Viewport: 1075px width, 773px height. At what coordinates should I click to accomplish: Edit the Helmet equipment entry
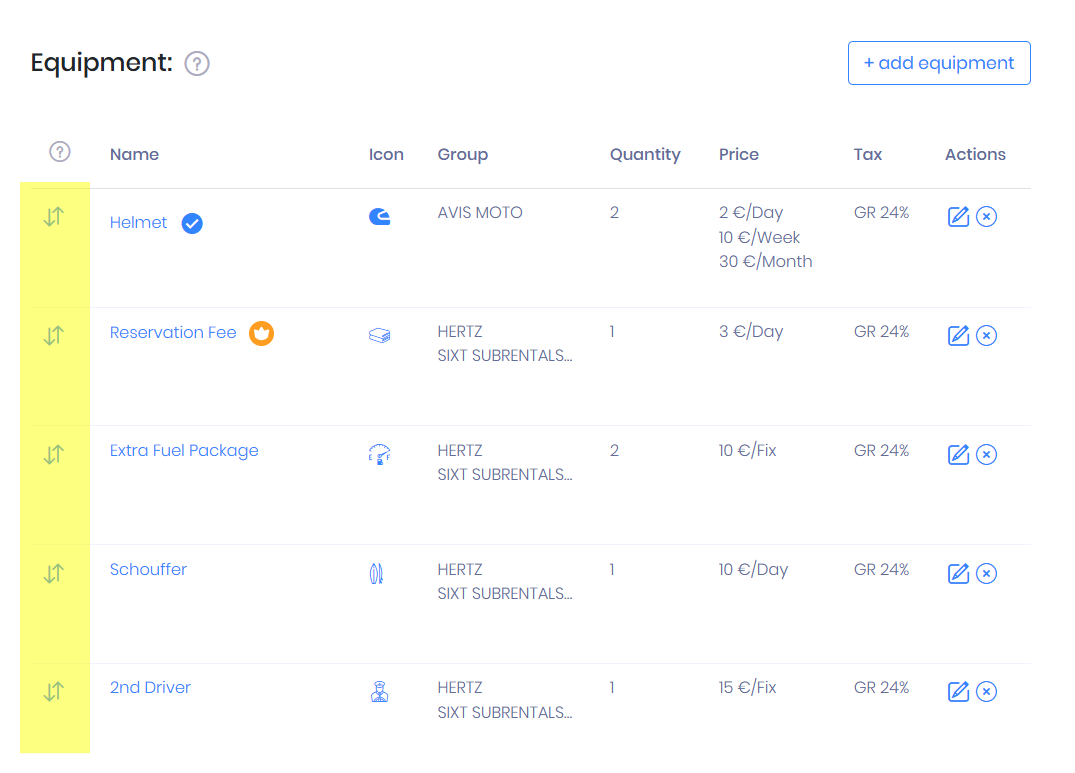click(x=958, y=217)
